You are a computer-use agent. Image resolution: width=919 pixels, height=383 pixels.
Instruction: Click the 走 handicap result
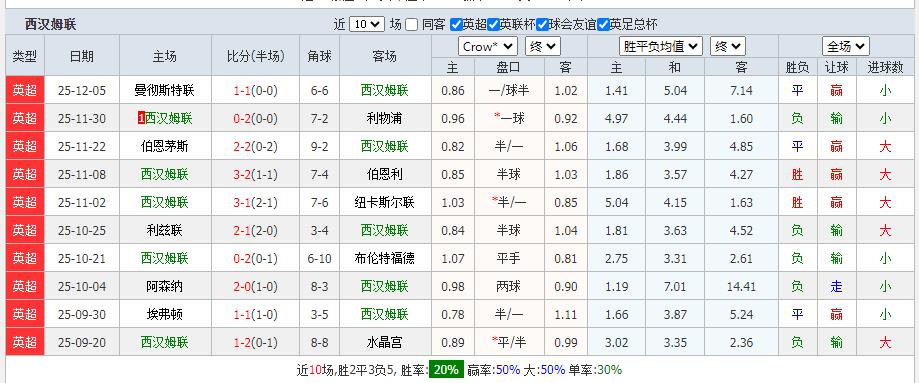click(836, 286)
